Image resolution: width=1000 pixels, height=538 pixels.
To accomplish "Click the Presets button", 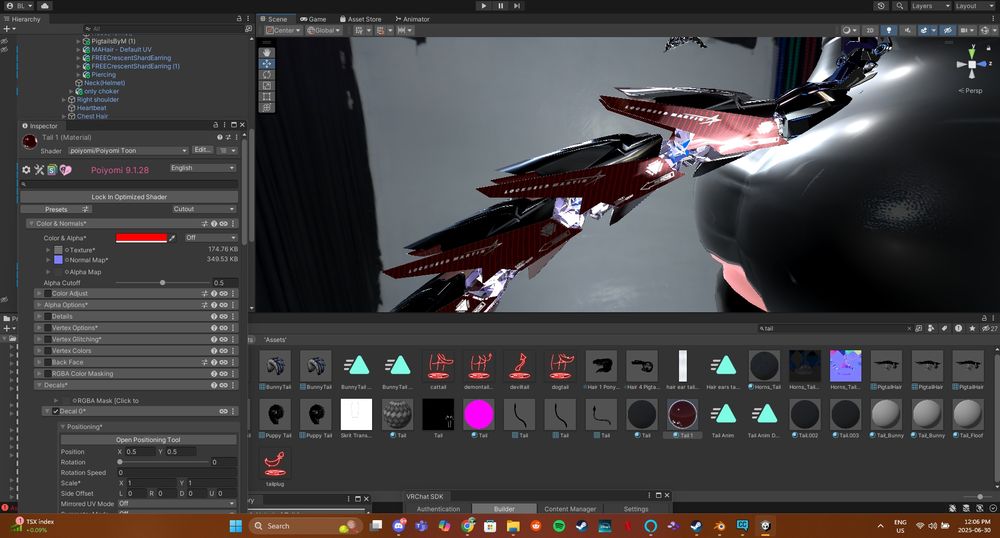I will (x=57, y=209).
